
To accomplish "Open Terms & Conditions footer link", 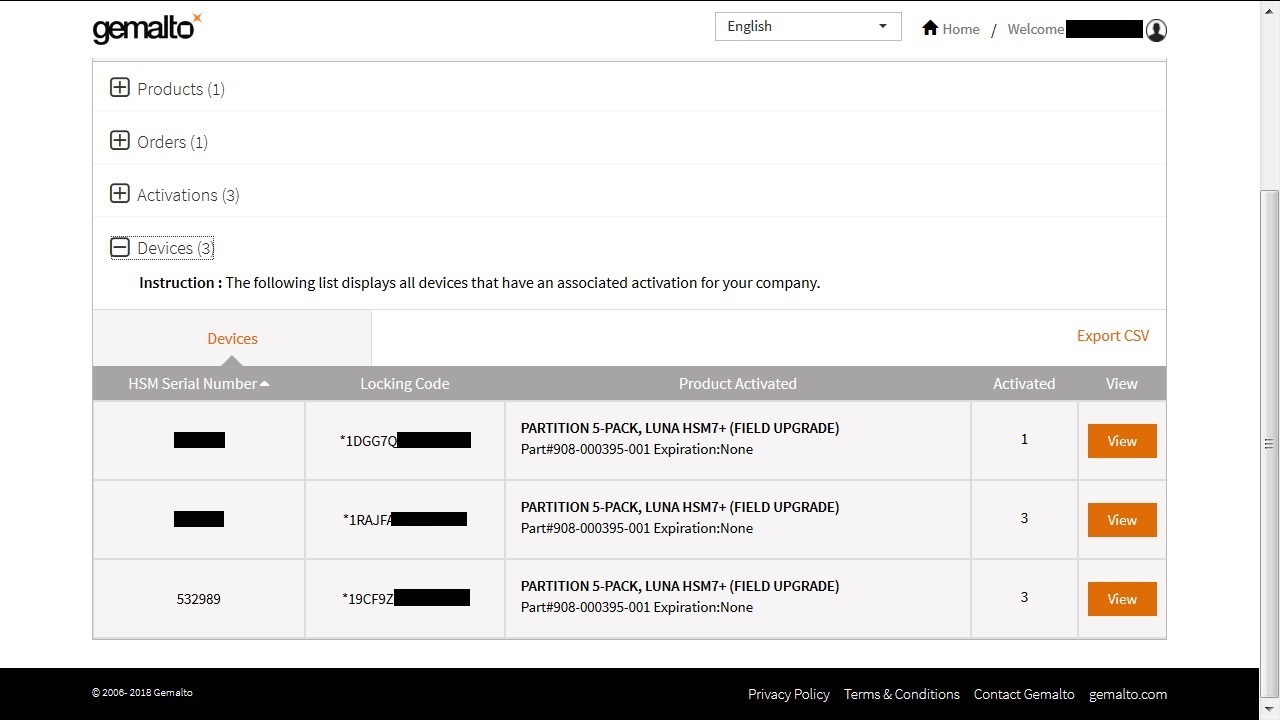I will (901, 694).
